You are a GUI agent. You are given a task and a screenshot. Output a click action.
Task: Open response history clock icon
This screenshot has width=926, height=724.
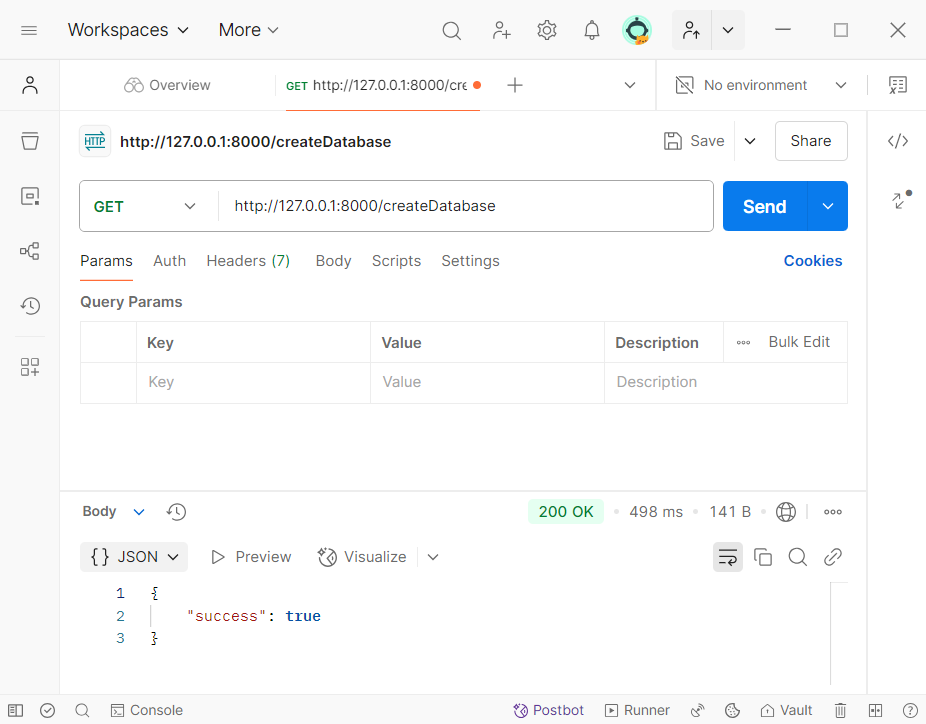(x=176, y=511)
